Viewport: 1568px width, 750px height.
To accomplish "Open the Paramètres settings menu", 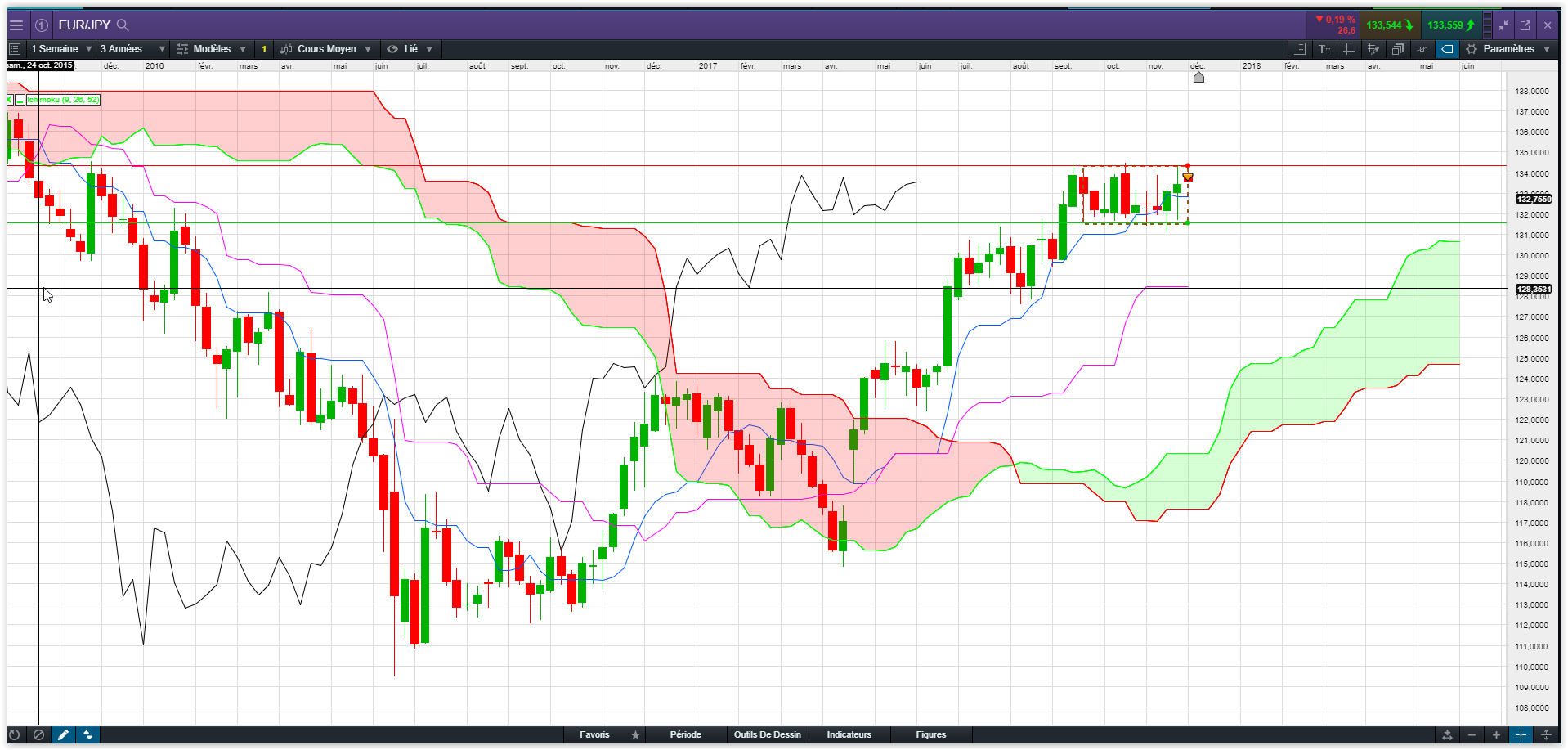I will (x=1508, y=49).
